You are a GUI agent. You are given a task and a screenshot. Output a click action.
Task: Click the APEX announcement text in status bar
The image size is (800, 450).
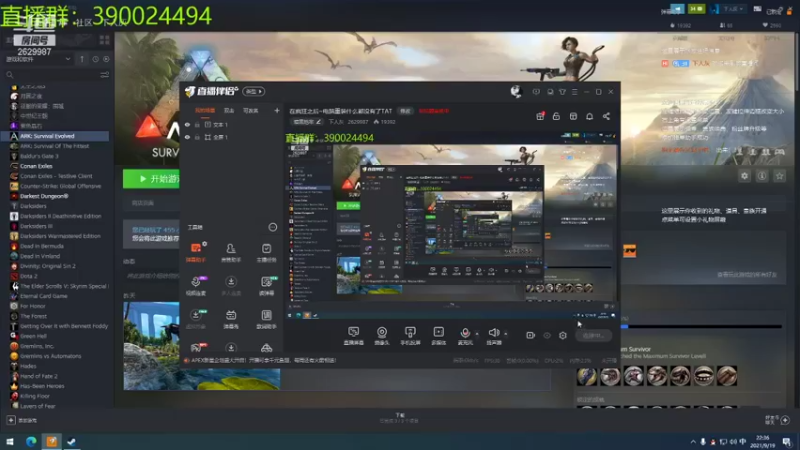(263, 360)
